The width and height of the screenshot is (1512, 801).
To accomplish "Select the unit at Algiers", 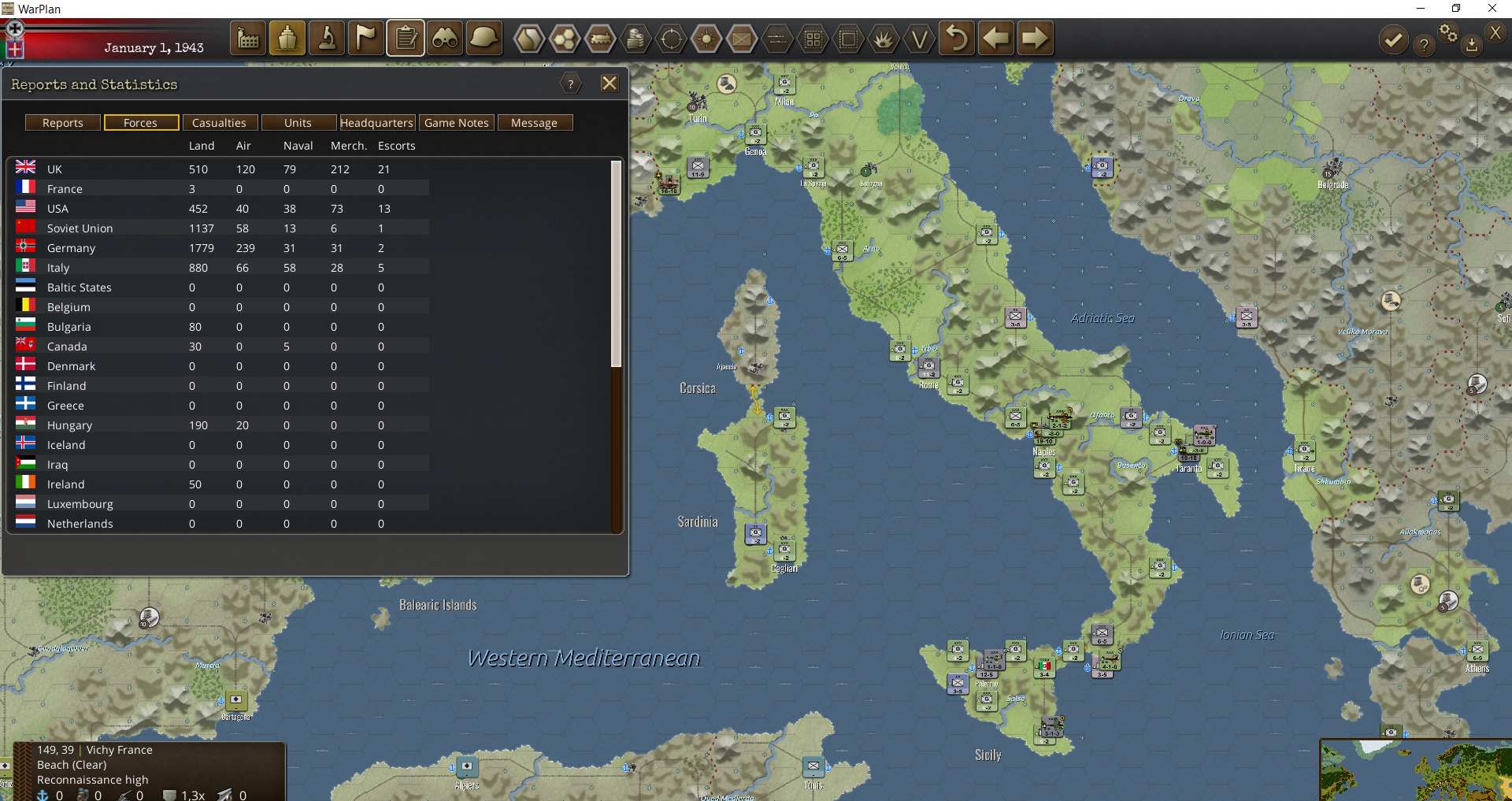I will pyautogui.click(x=467, y=766).
